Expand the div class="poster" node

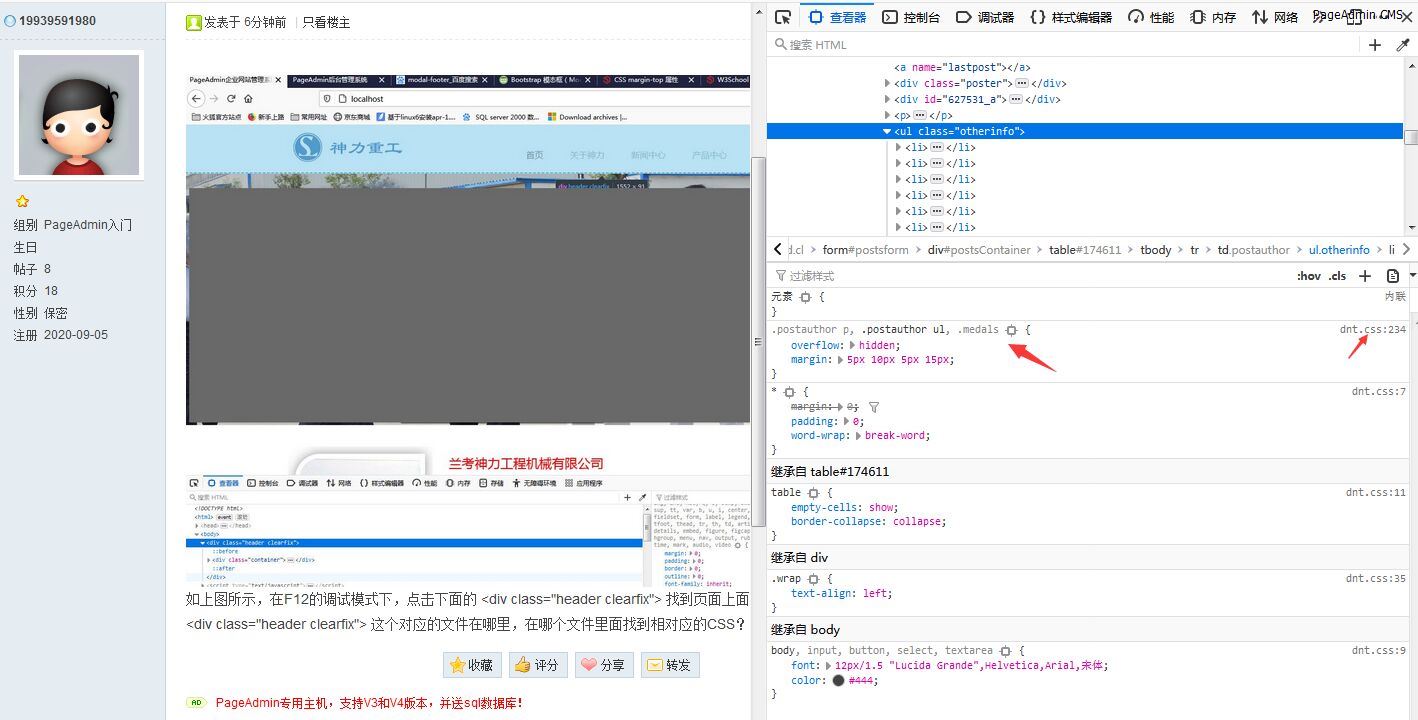coord(887,83)
